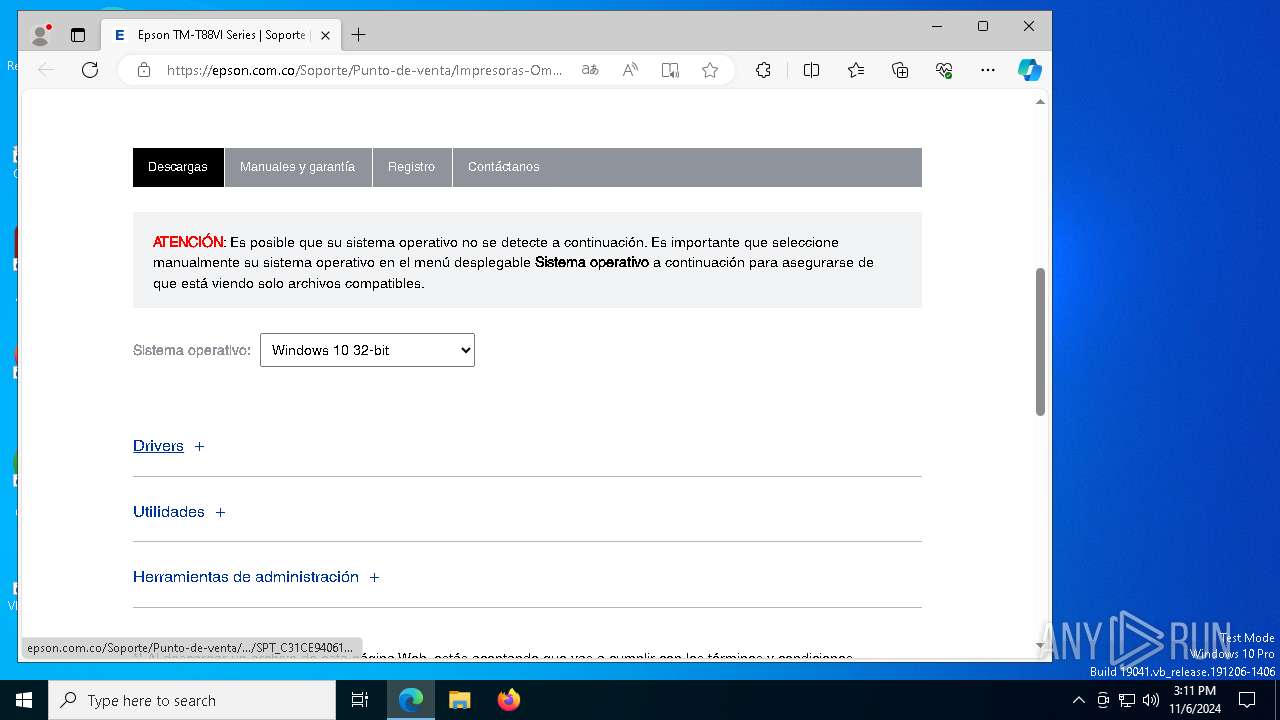
Task: Refresh the Epson support page
Action: pos(90,70)
